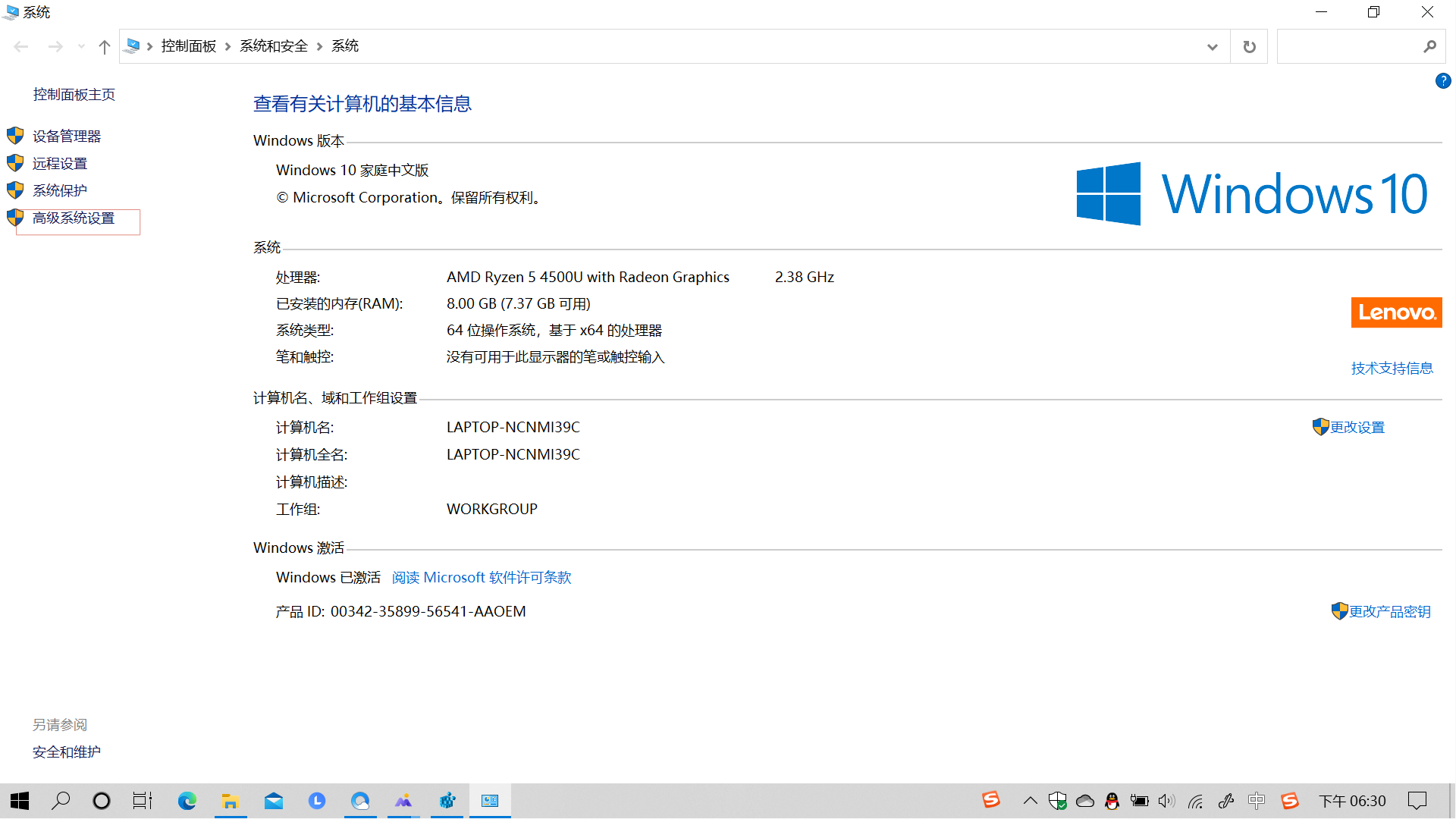Click pen workspace tray icon
The image size is (1456, 819).
tap(1225, 801)
